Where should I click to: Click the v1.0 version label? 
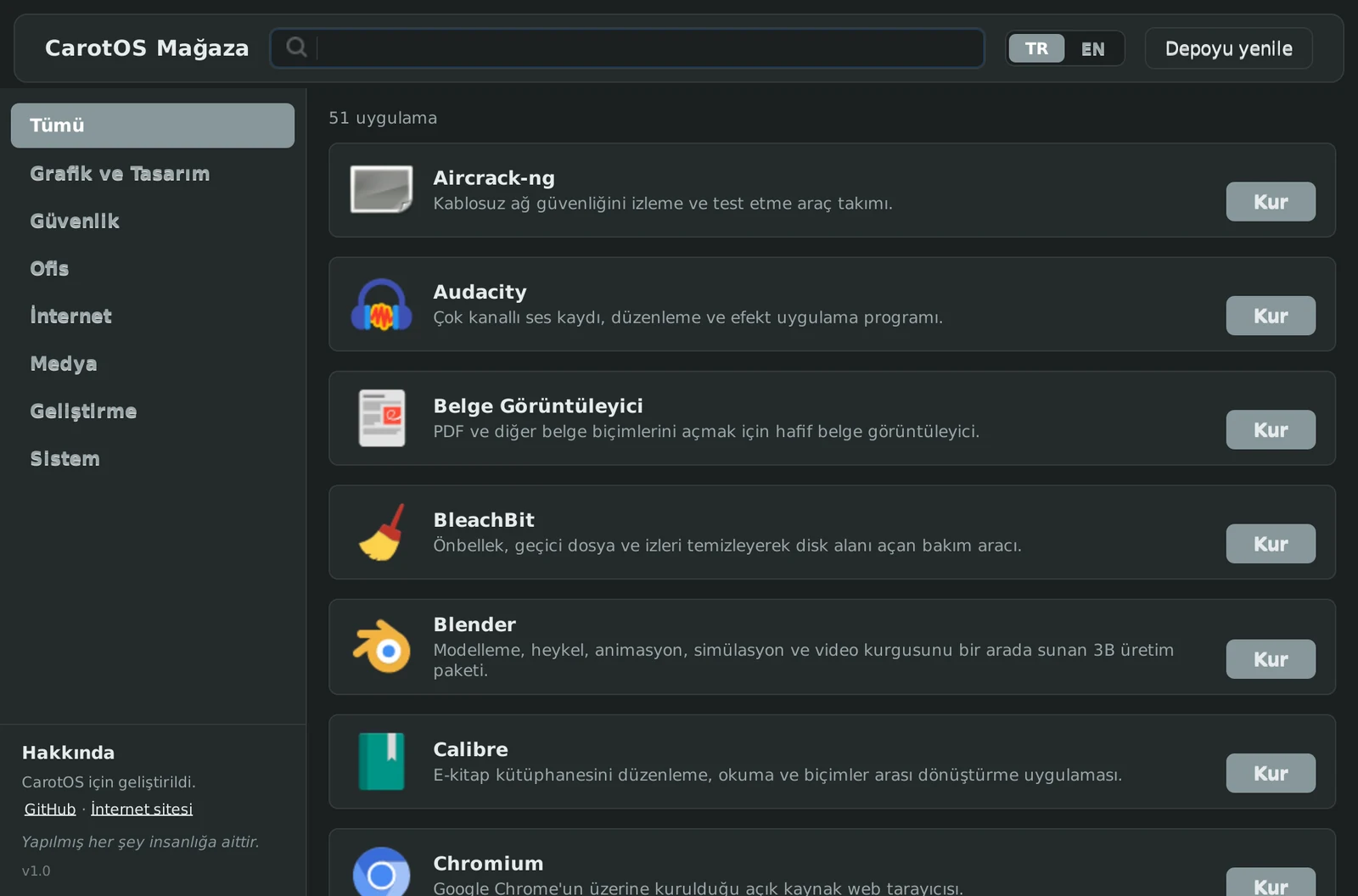(x=36, y=871)
